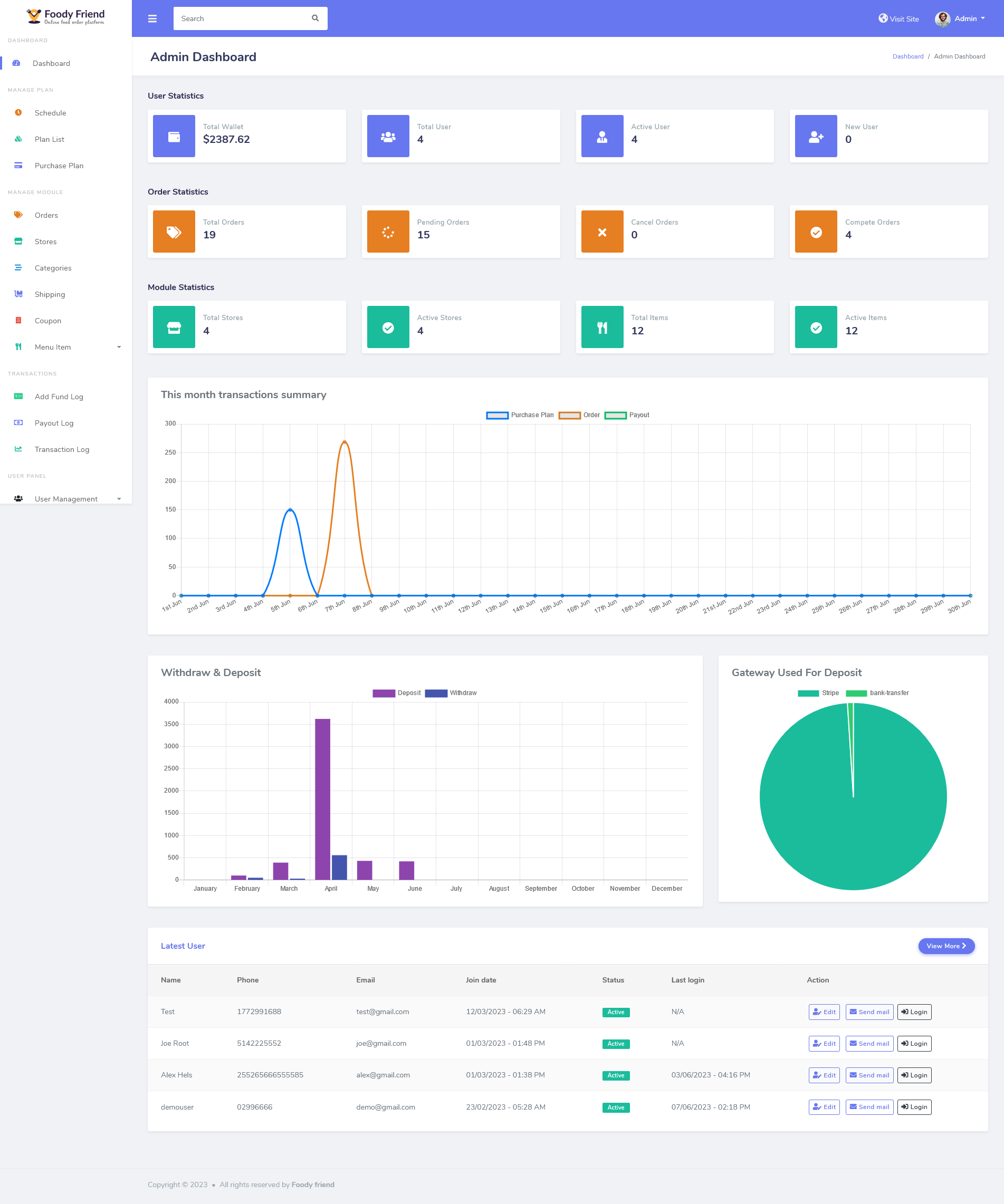
Task: Toggle Deposit series in bar chart legend
Action: pyautogui.click(x=396, y=693)
